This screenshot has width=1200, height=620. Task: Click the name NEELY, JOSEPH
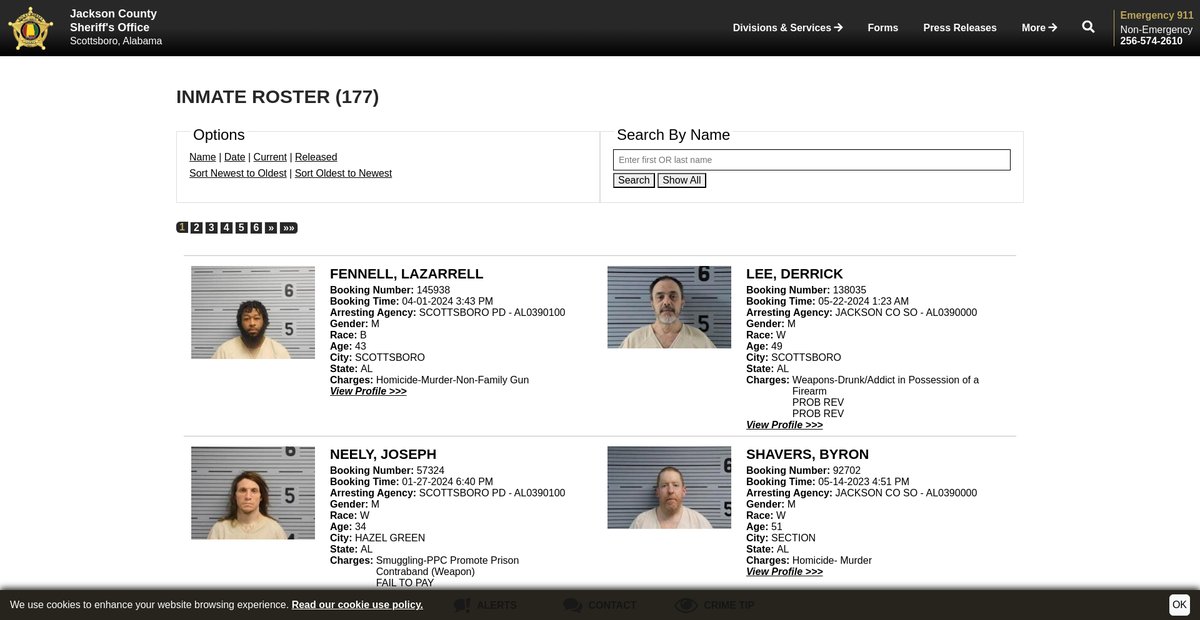383,454
